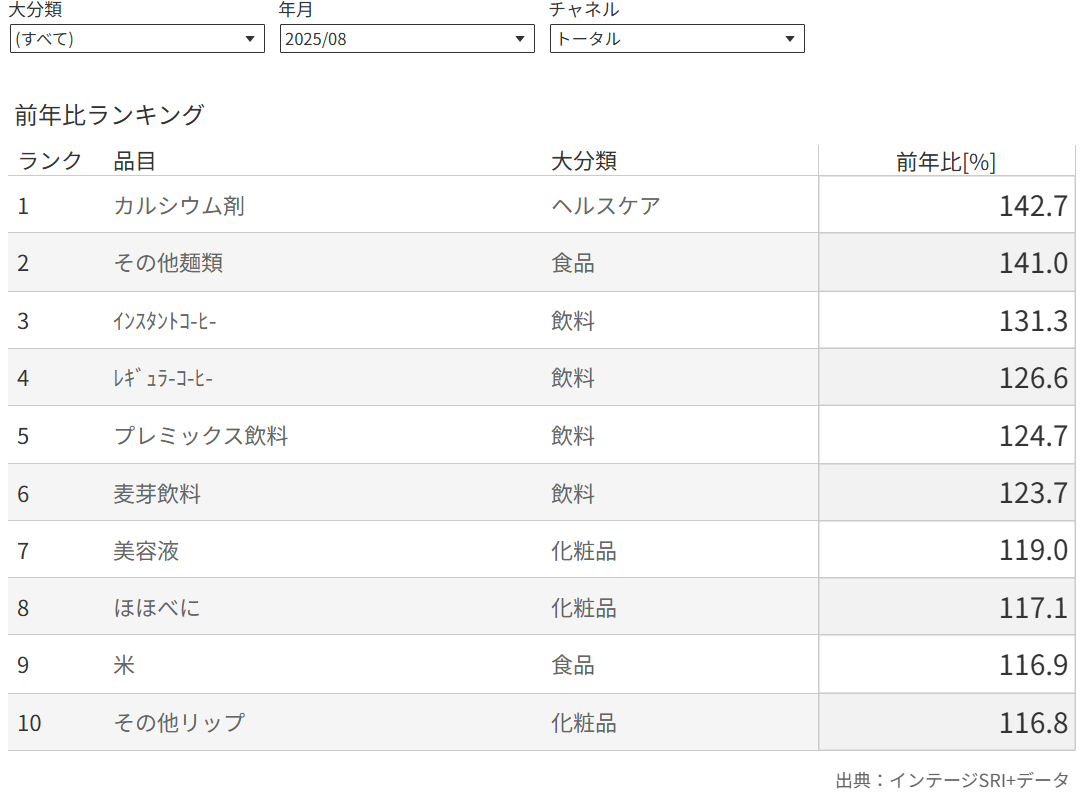Click the 142.7 value cell
The height and width of the screenshot is (794, 1082).
coord(1033,206)
